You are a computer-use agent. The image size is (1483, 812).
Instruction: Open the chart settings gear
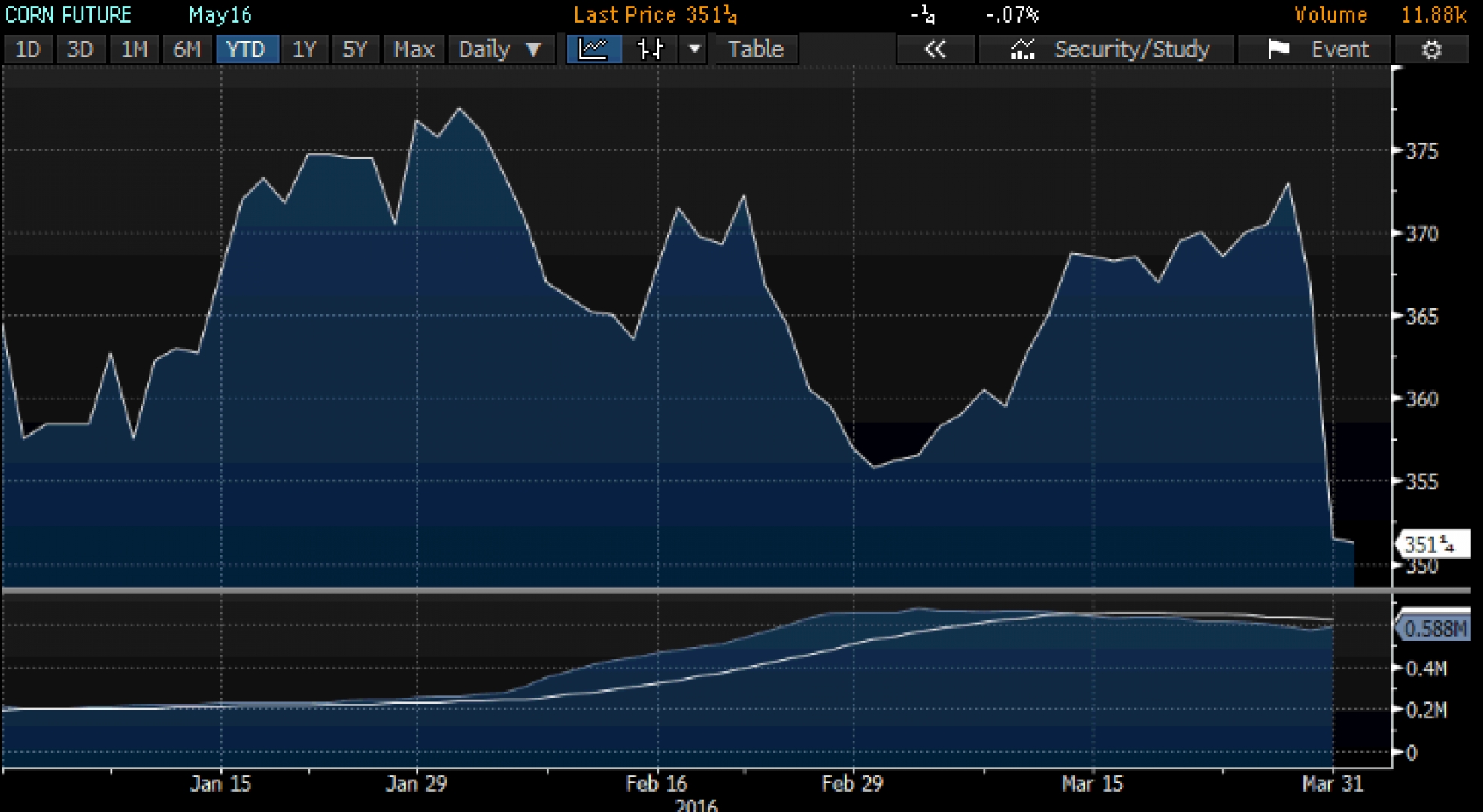[1431, 50]
